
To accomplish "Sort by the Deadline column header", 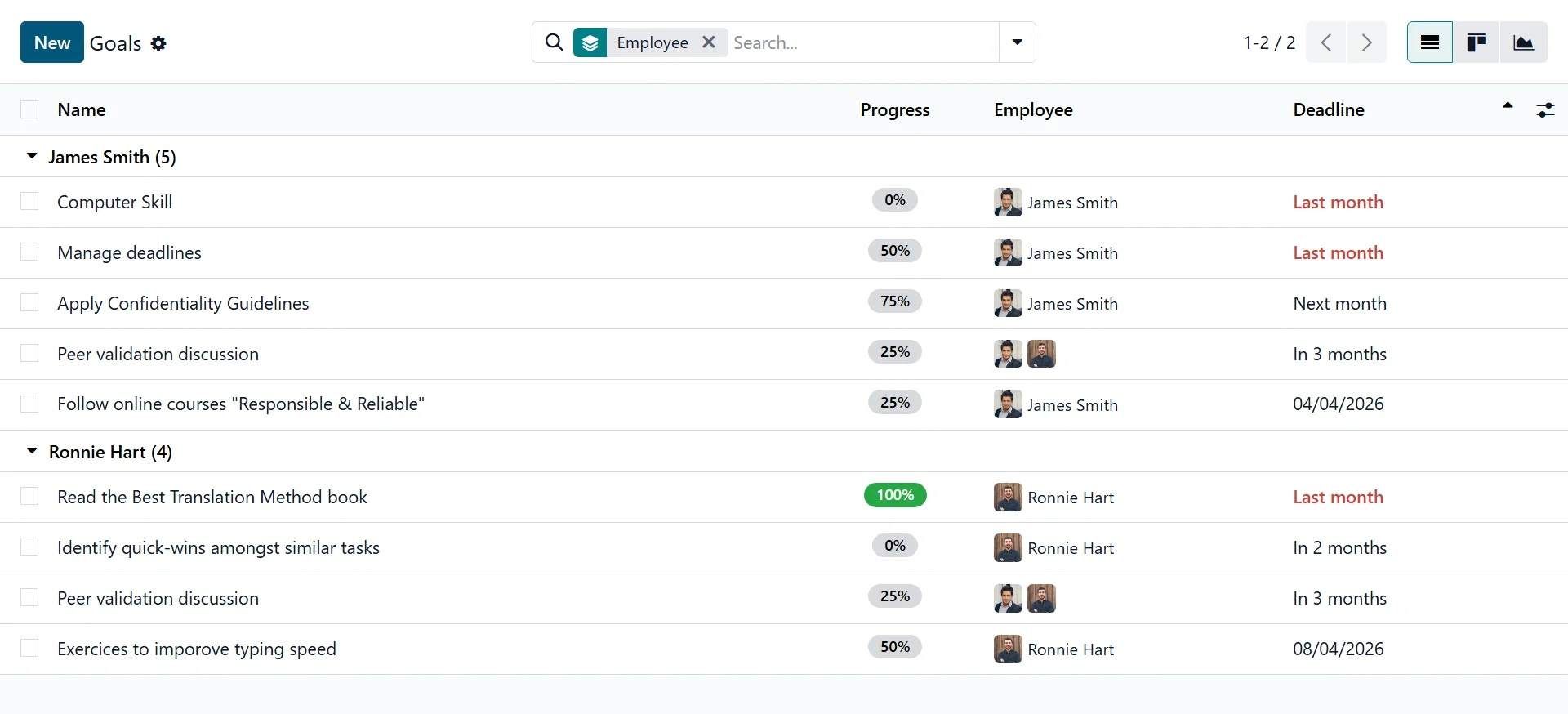I will coord(1328,110).
